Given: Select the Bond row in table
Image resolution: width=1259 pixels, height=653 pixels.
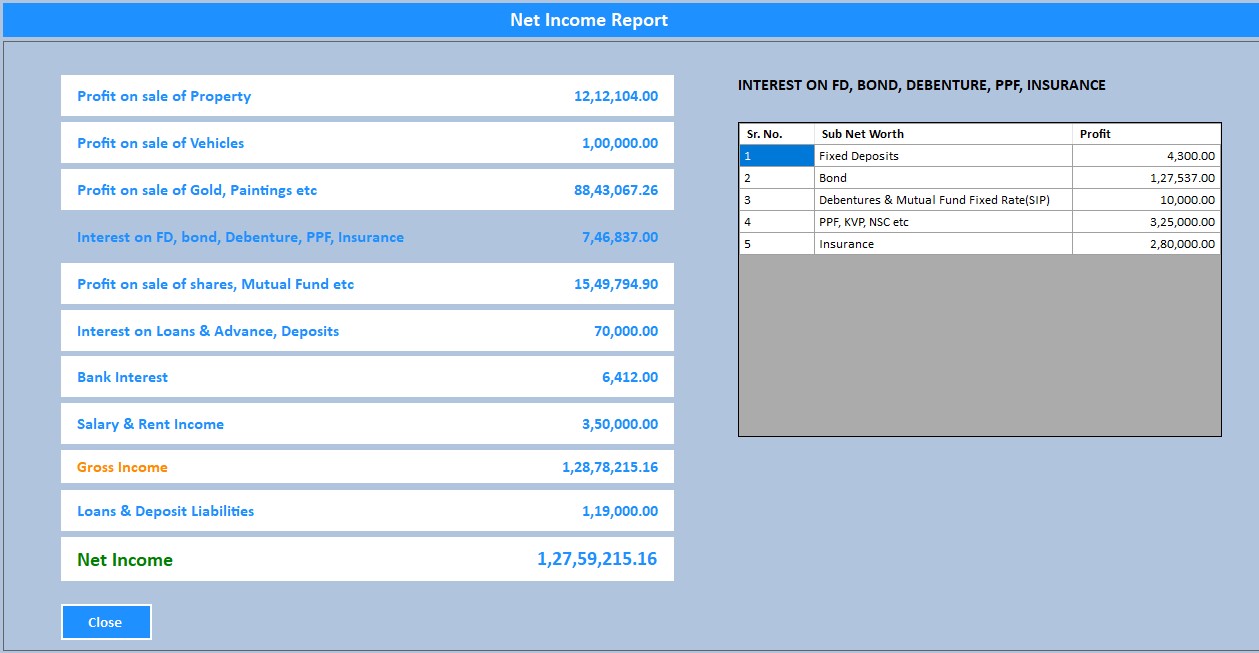Looking at the screenshot, I should pos(942,178).
